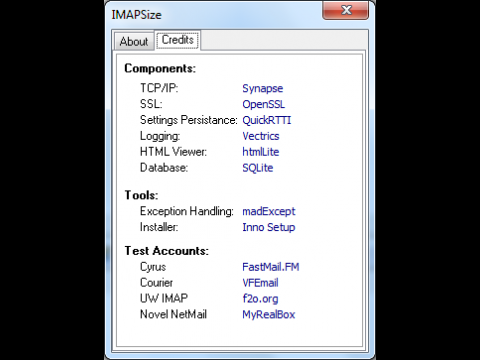
Task: Click the IMAPSize window title
Action: (136, 15)
